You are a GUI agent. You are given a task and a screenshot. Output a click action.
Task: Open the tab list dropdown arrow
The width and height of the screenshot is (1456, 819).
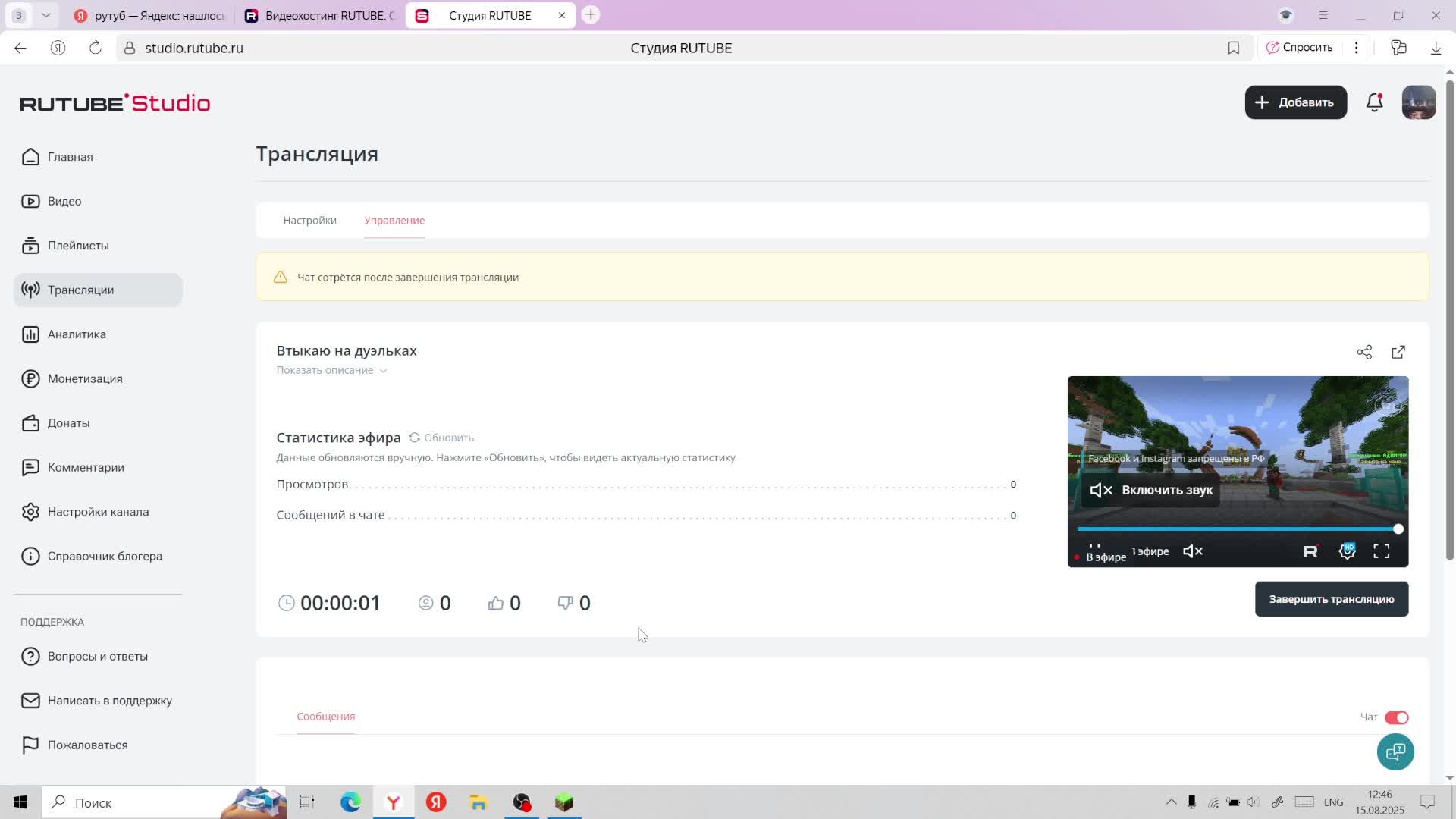tap(45, 15)
